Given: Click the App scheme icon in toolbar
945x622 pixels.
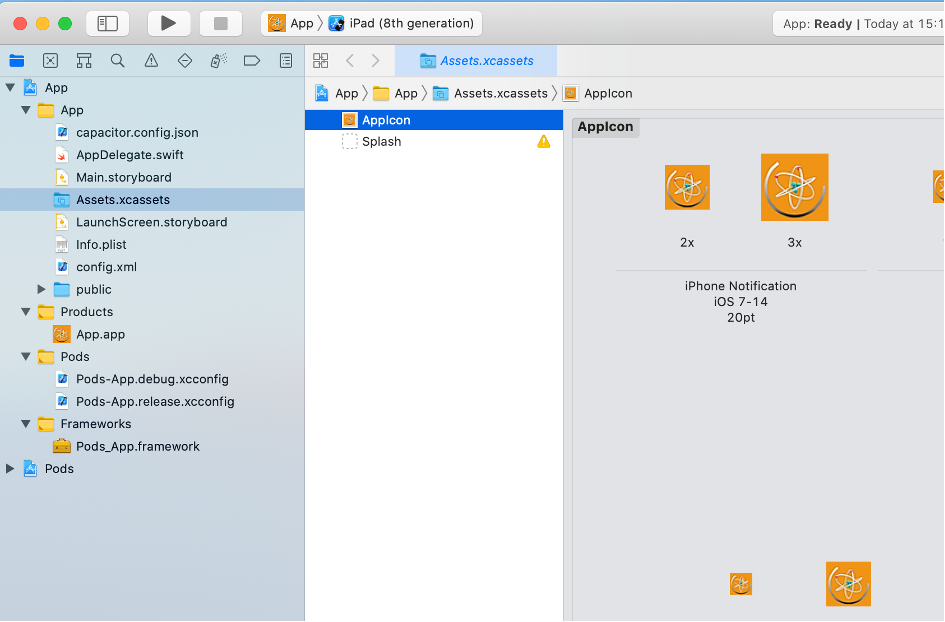Looking at the screenshot, I should coord(277,24).
